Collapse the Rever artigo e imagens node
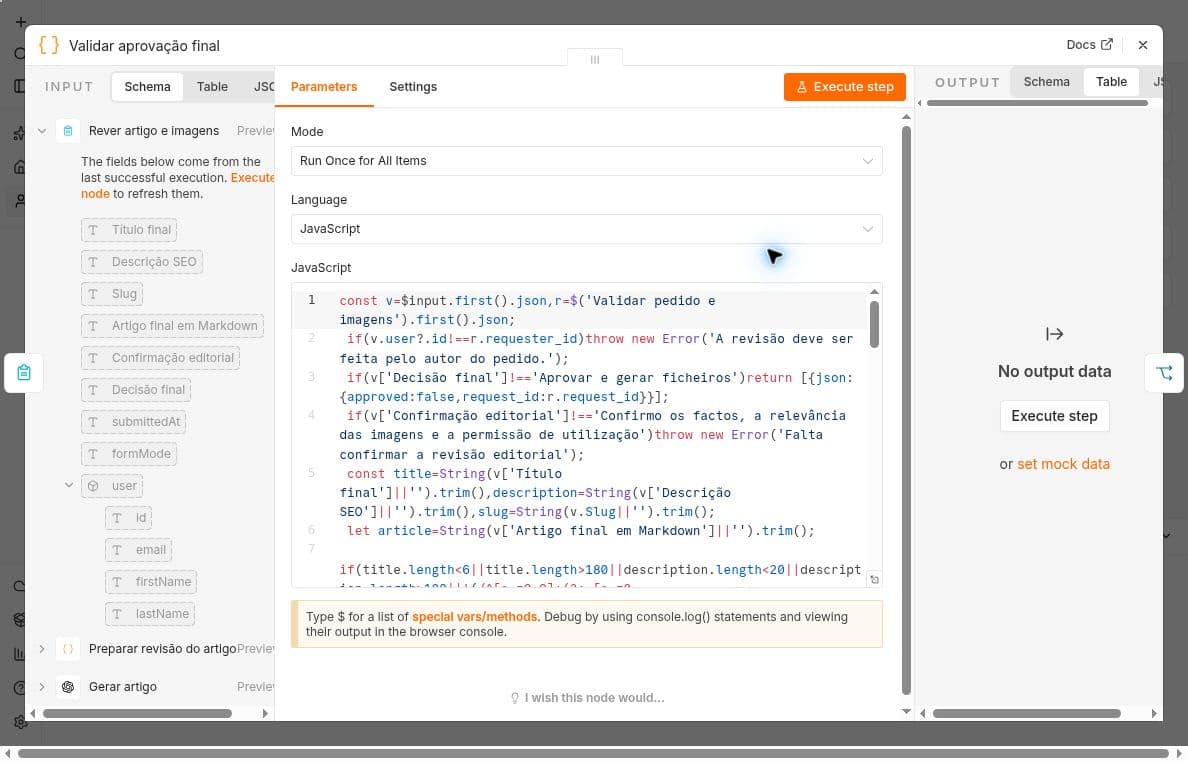The image size is (1188, 761). (42, 131)
